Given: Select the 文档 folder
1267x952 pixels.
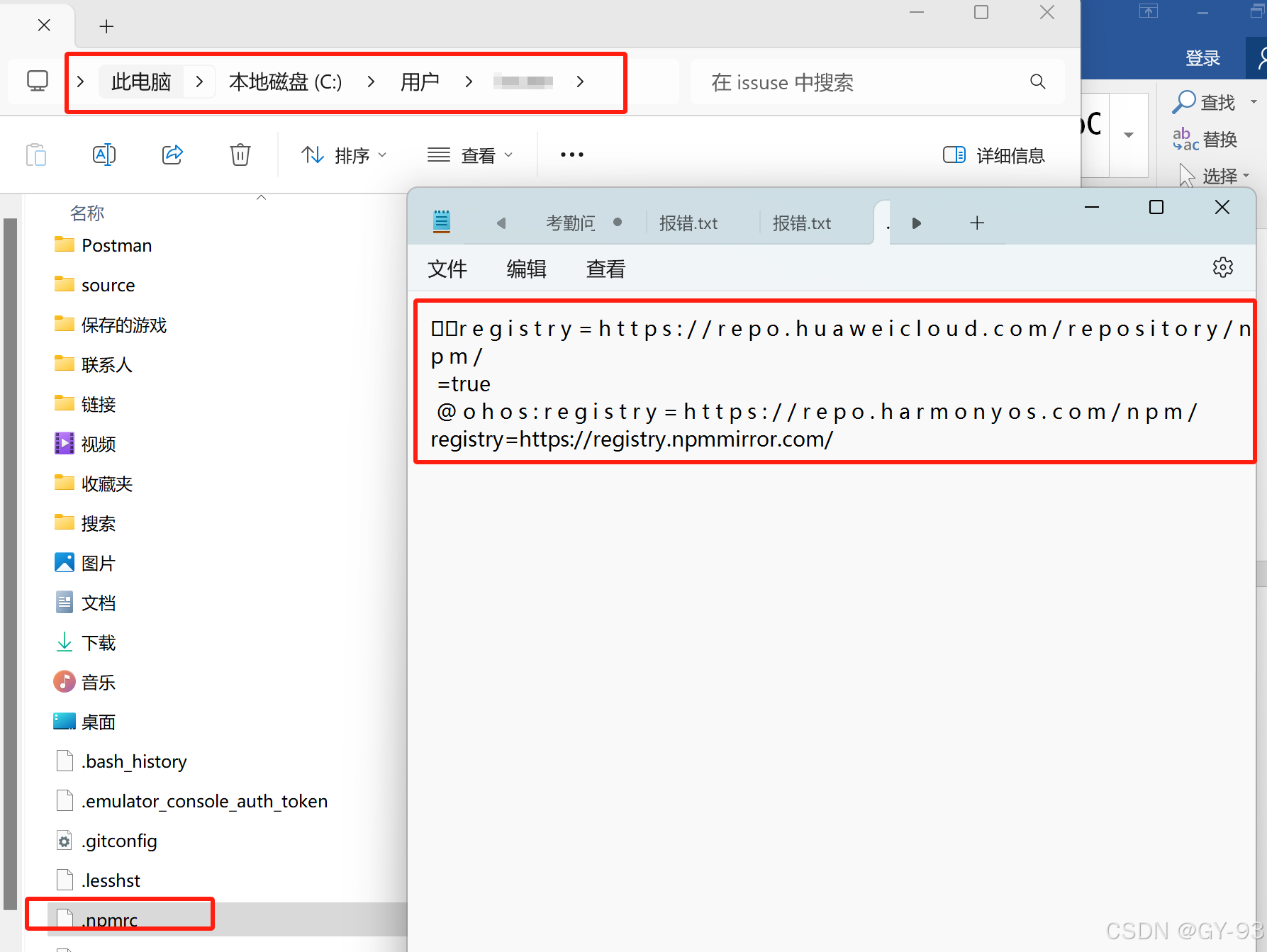Looking at the screenshot, I should [85, 603].
